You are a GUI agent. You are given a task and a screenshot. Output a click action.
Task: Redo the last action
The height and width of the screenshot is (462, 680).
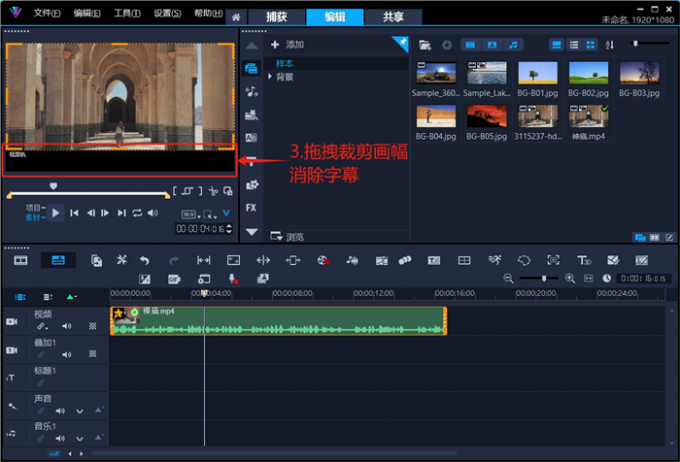coord(174,260)
